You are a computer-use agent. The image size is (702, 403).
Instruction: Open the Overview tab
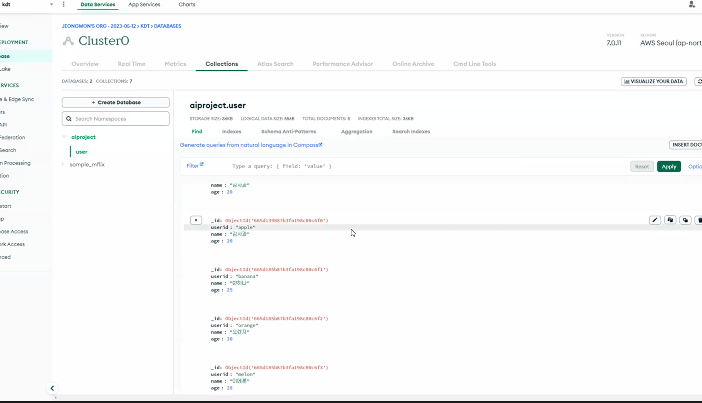pos(85,64)
